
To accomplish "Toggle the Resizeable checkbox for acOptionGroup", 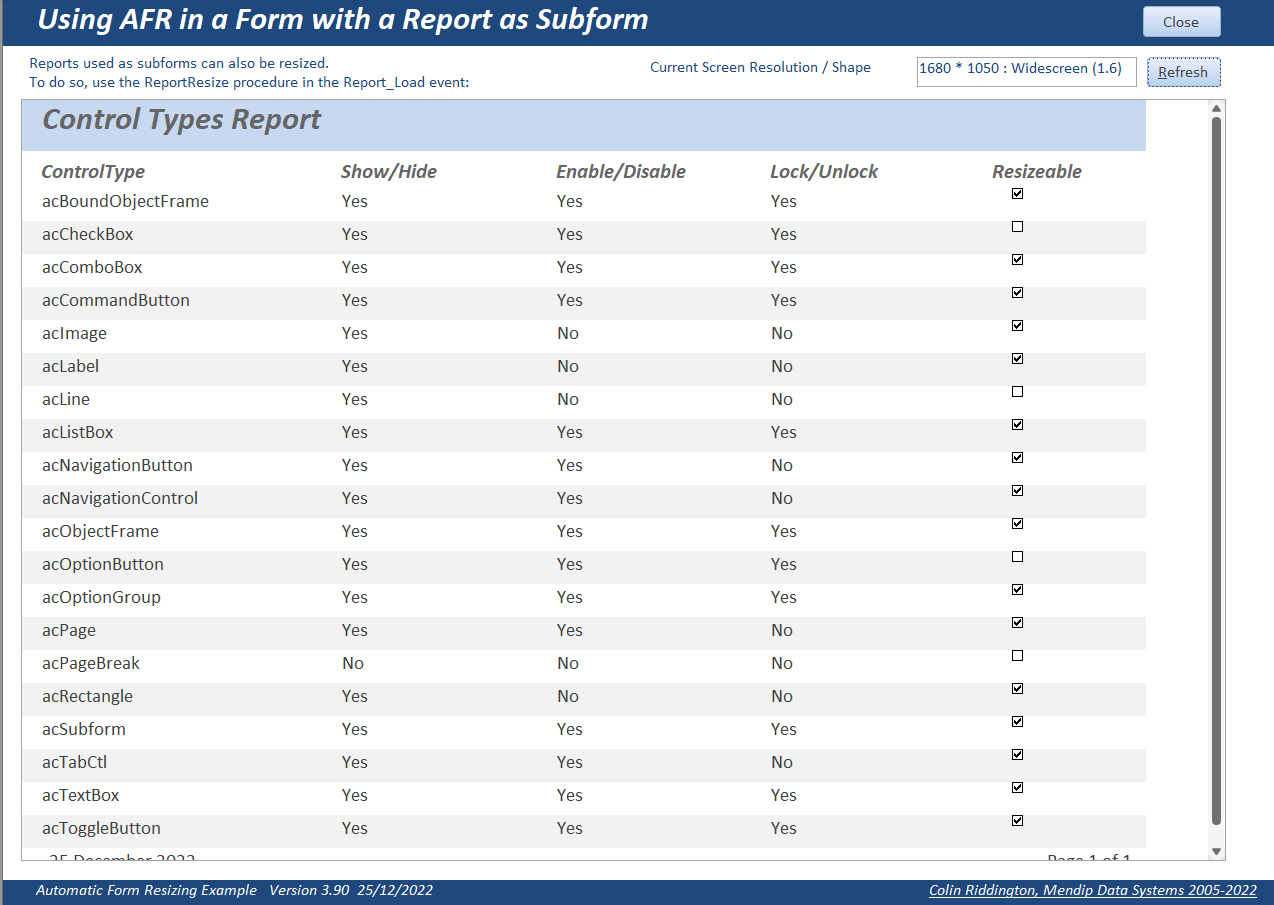I will (x=1017, y=590).
